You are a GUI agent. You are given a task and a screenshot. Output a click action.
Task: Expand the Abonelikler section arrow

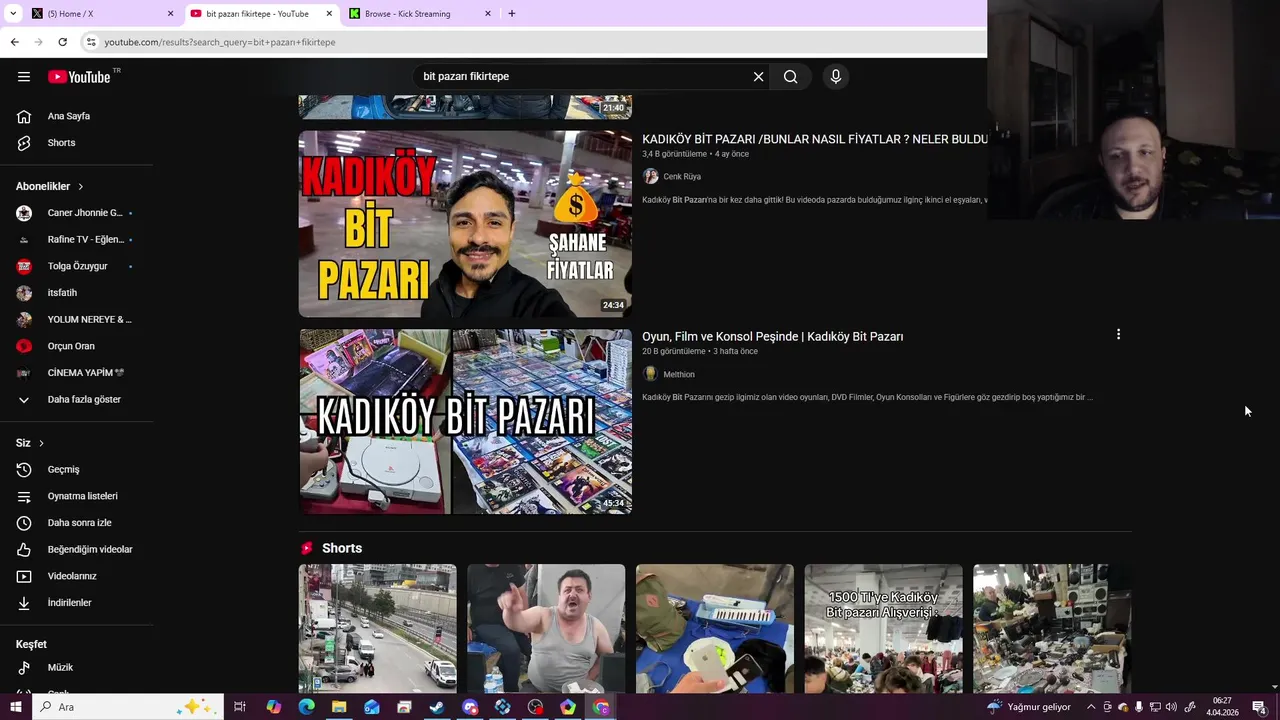point(81,187)
